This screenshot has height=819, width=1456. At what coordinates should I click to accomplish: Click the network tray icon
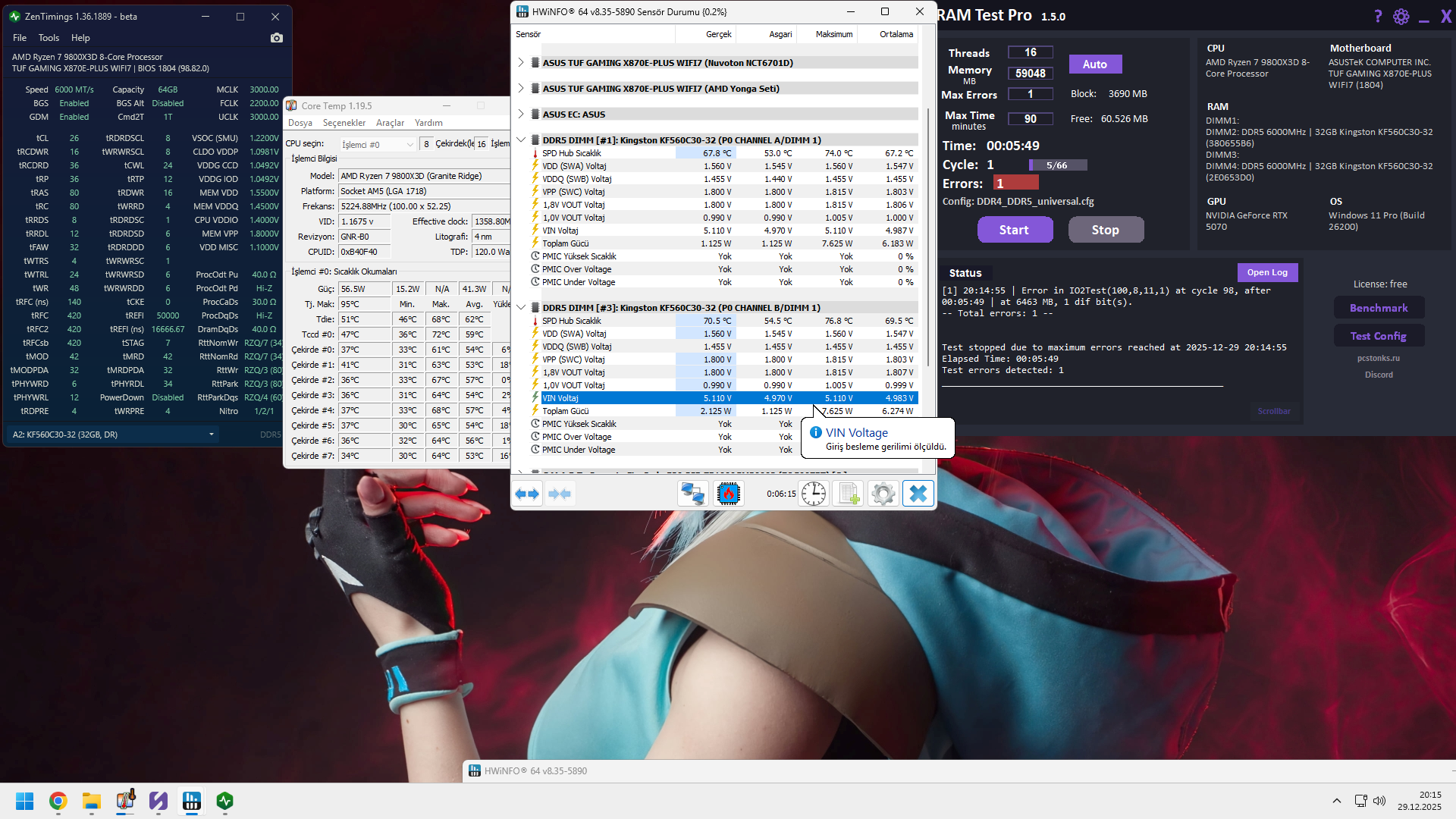1360,801
